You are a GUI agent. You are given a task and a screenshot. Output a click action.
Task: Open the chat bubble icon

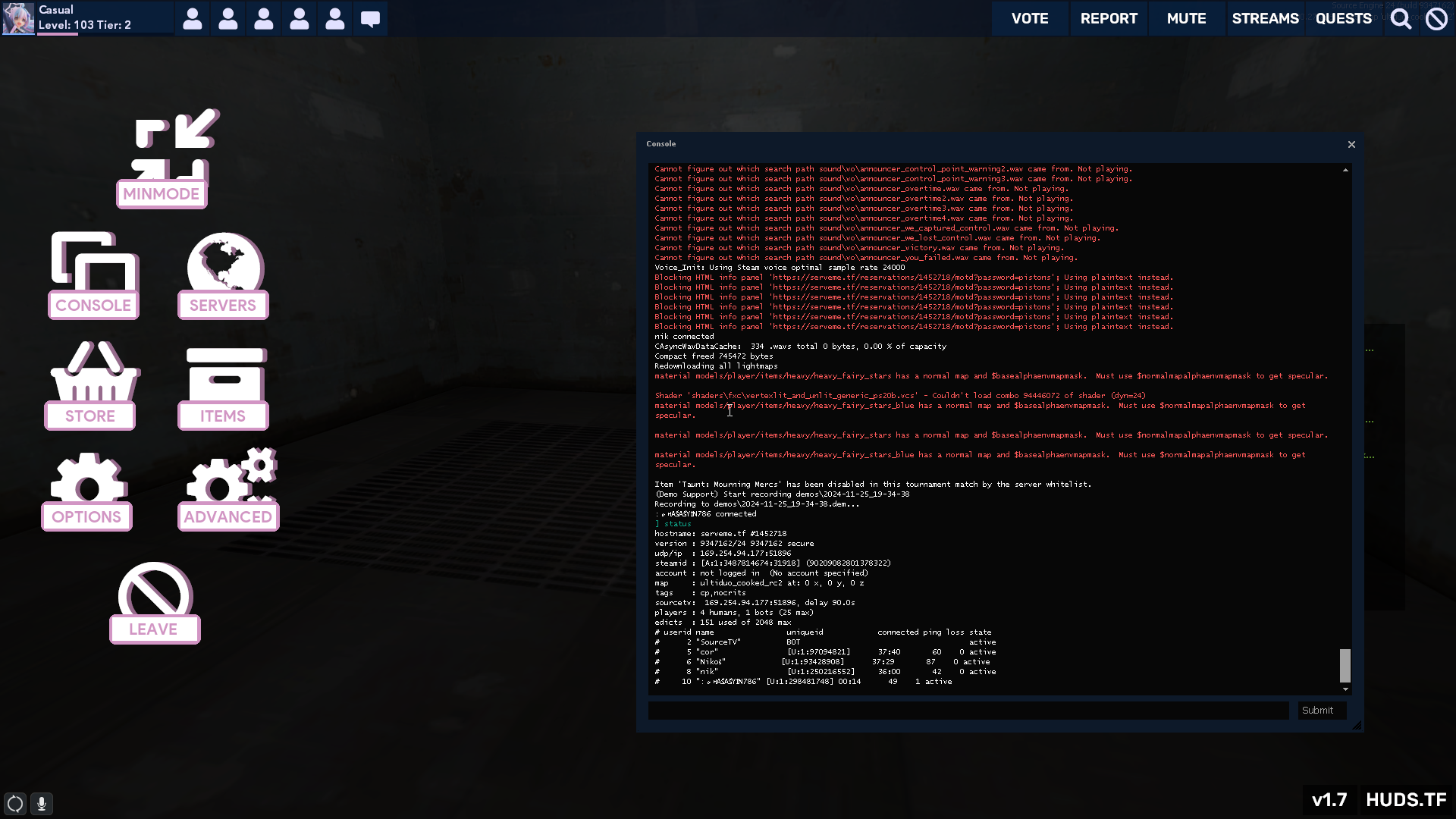click(x=370, y=18)
